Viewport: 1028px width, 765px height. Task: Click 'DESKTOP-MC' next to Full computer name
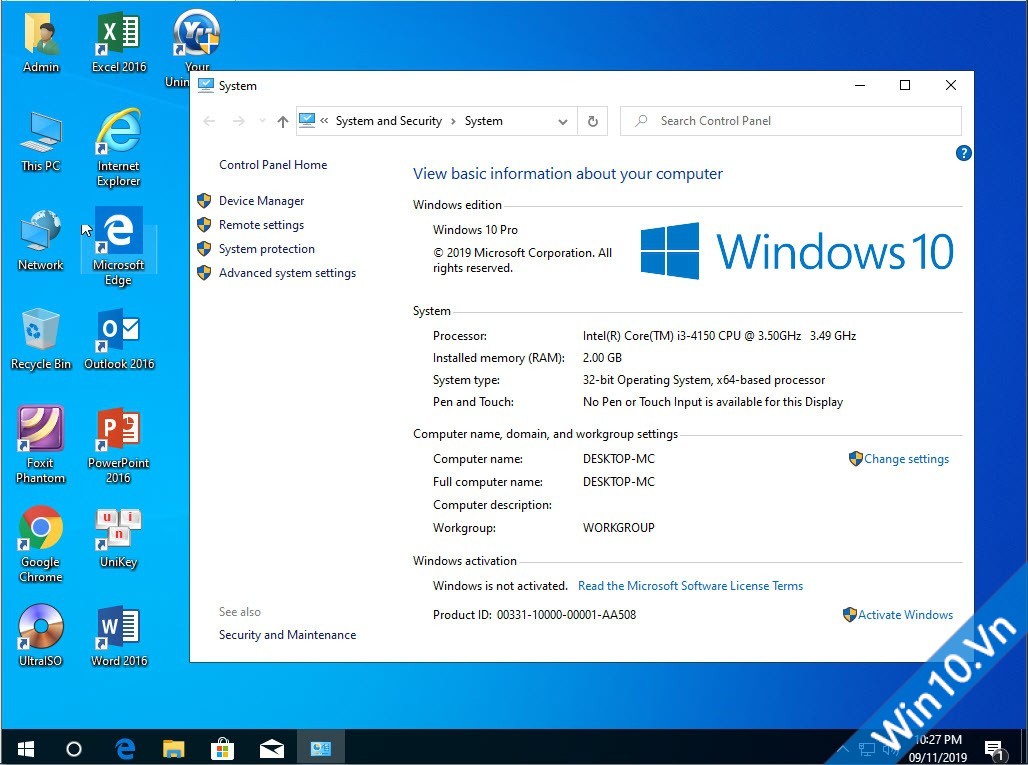618,482
